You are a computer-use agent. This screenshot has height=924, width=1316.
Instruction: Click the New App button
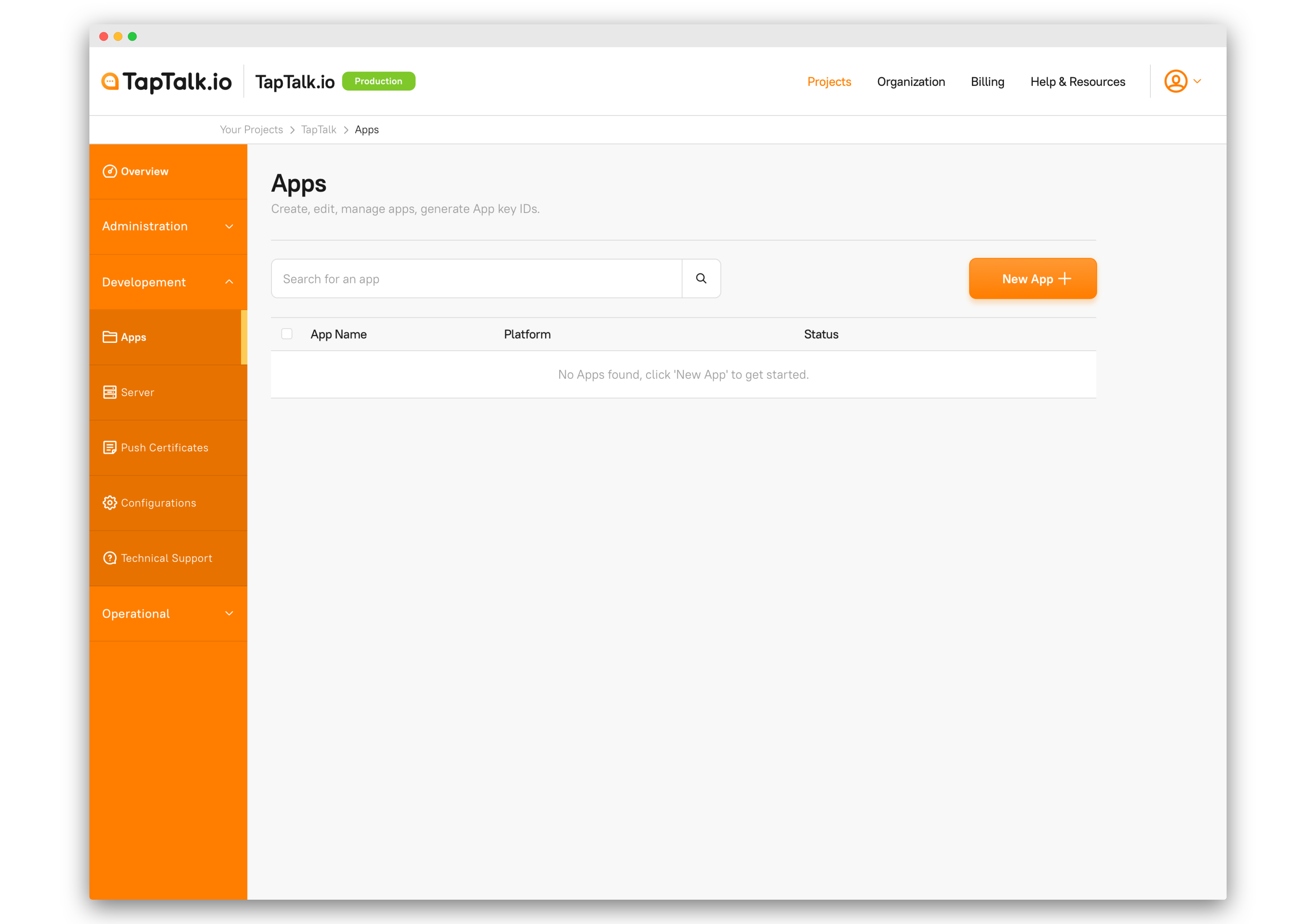(1032, 278)
